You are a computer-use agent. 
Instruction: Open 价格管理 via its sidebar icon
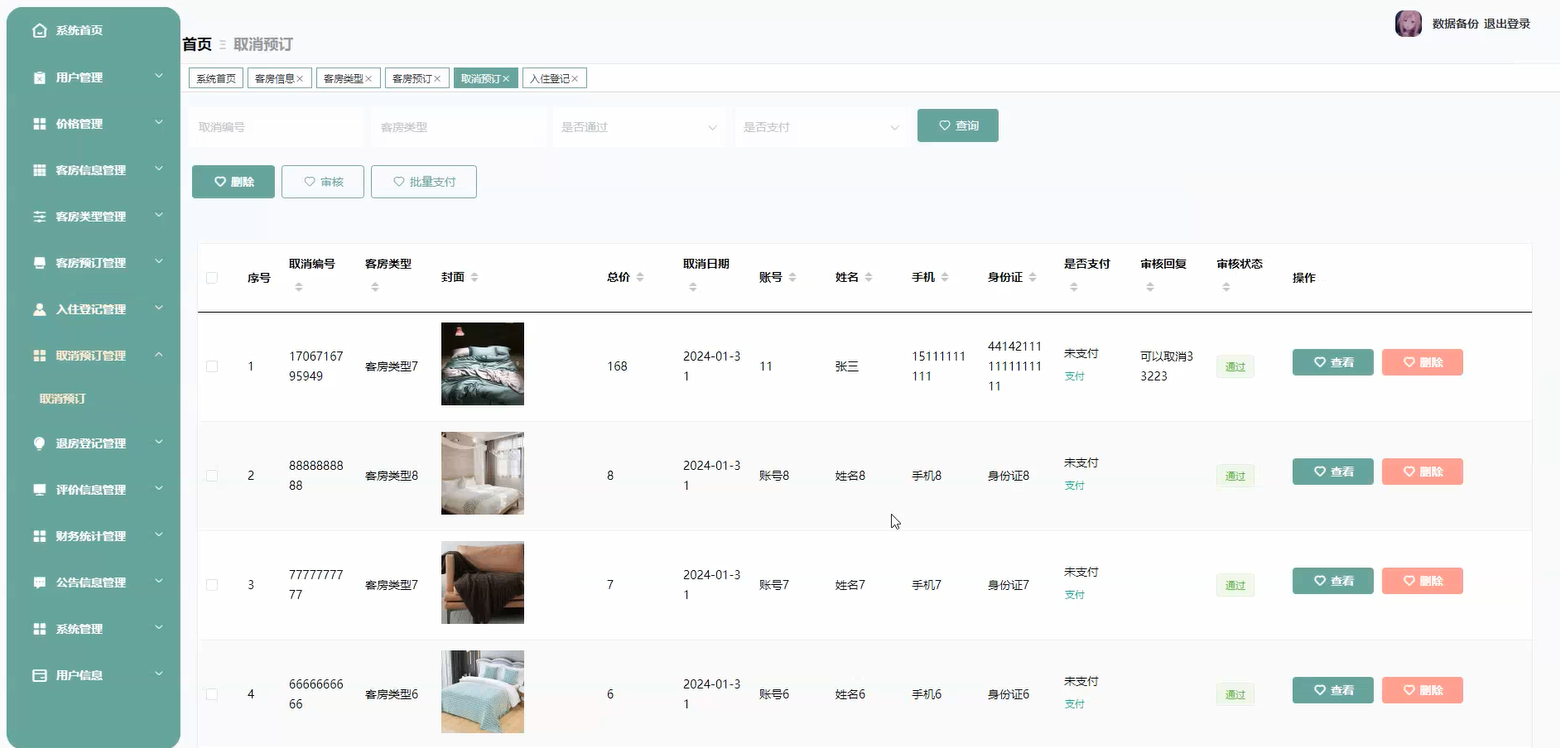pyautogui.click(x=39, y=123)
